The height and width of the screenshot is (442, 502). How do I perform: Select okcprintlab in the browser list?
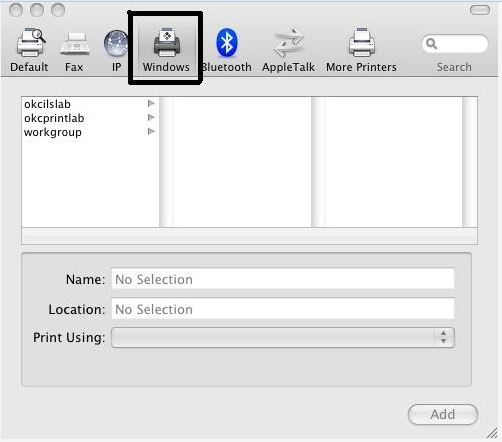54,118
